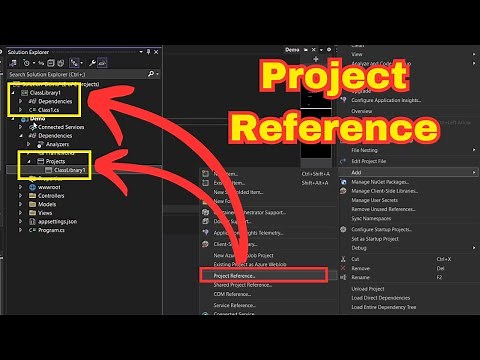
Task: Click the Pending Changes Filter clock icon
Action: pyautogui.click(x=26, y=63)
